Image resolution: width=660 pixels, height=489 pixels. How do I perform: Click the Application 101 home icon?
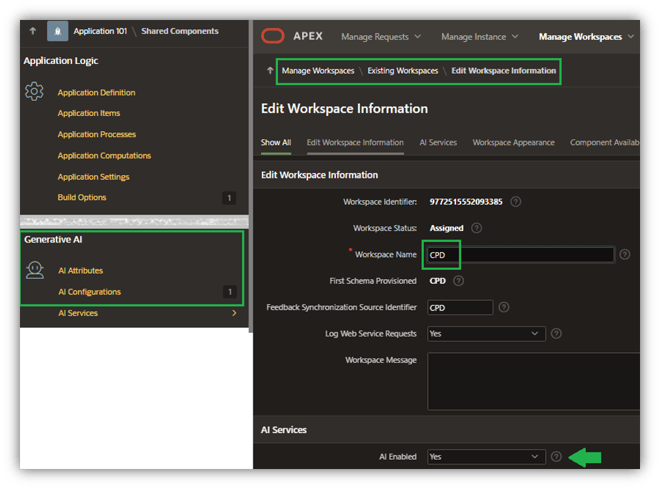click(x=58, y=31)
